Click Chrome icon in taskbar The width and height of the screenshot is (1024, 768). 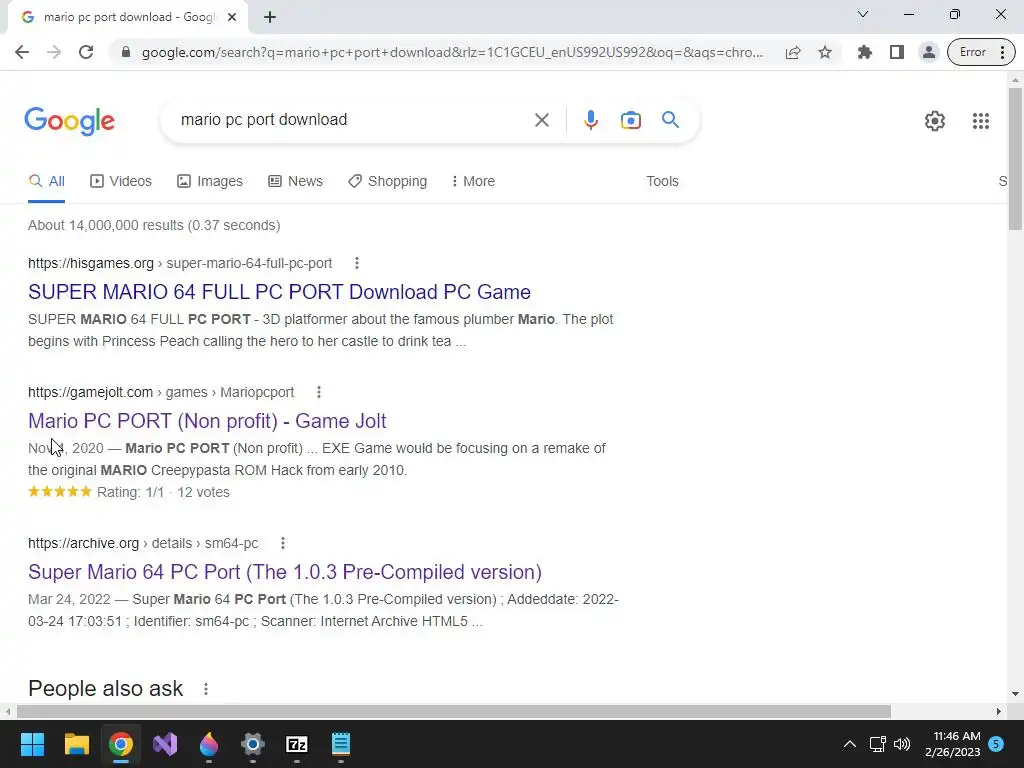click(x=121, y=744)
